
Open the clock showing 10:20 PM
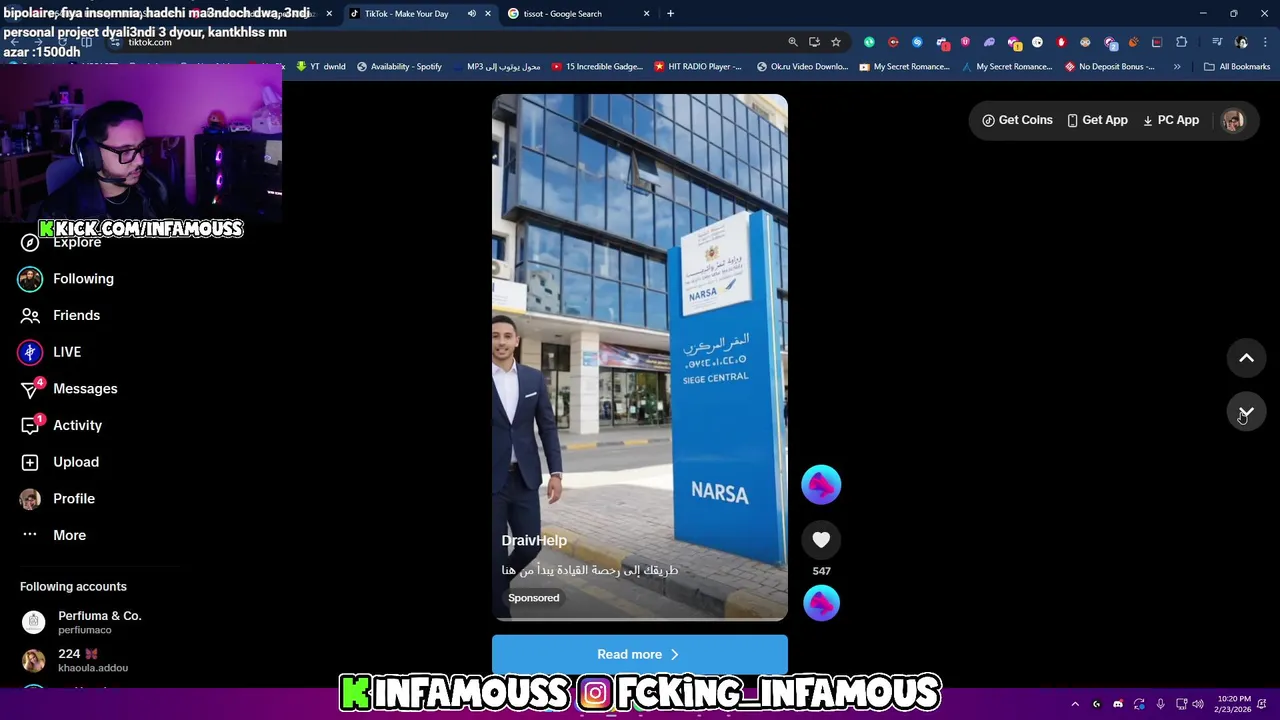[x=1235, y=704]
